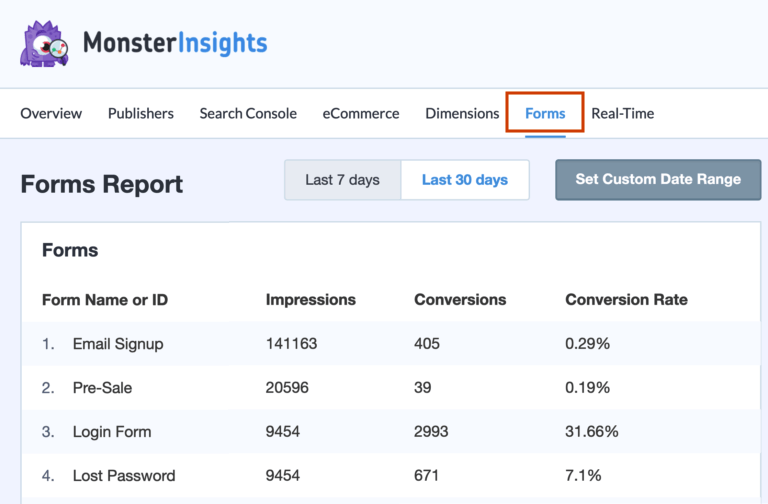Click the Impressions column header
The width and height of the screenshot is (768, 504).
coord(311,299)
